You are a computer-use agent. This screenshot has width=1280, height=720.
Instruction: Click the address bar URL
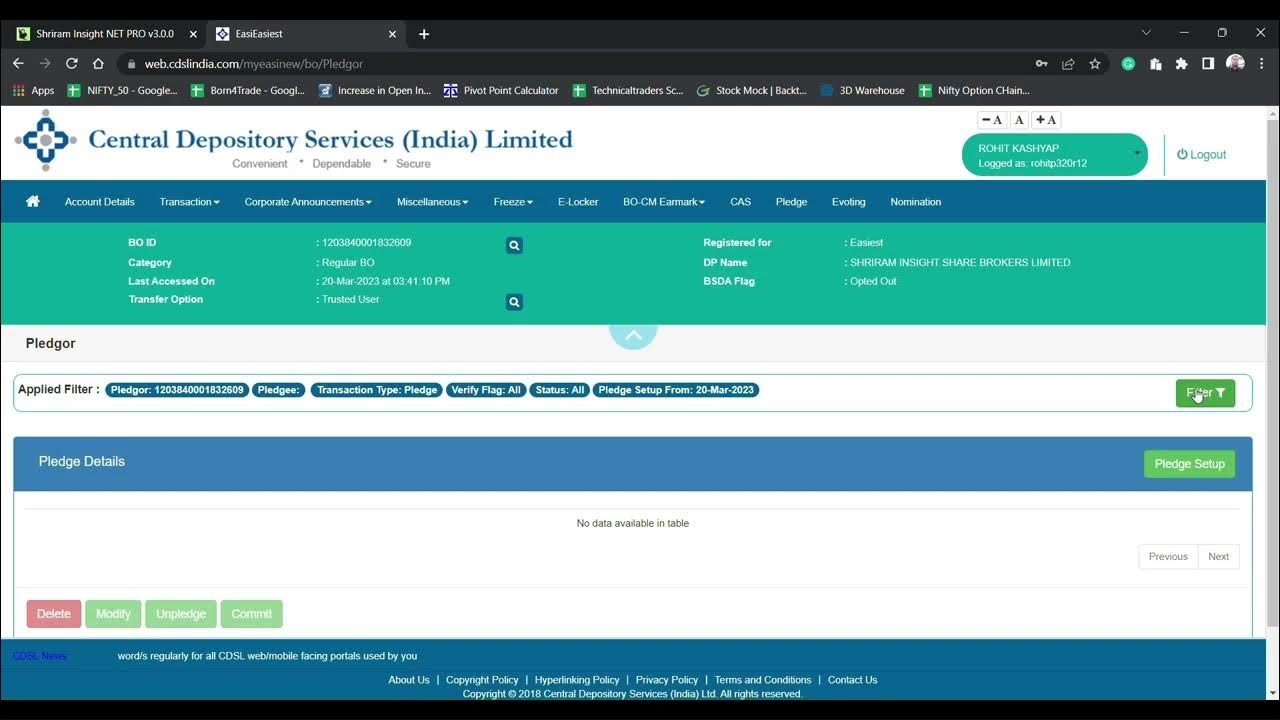tap(254, 64)
